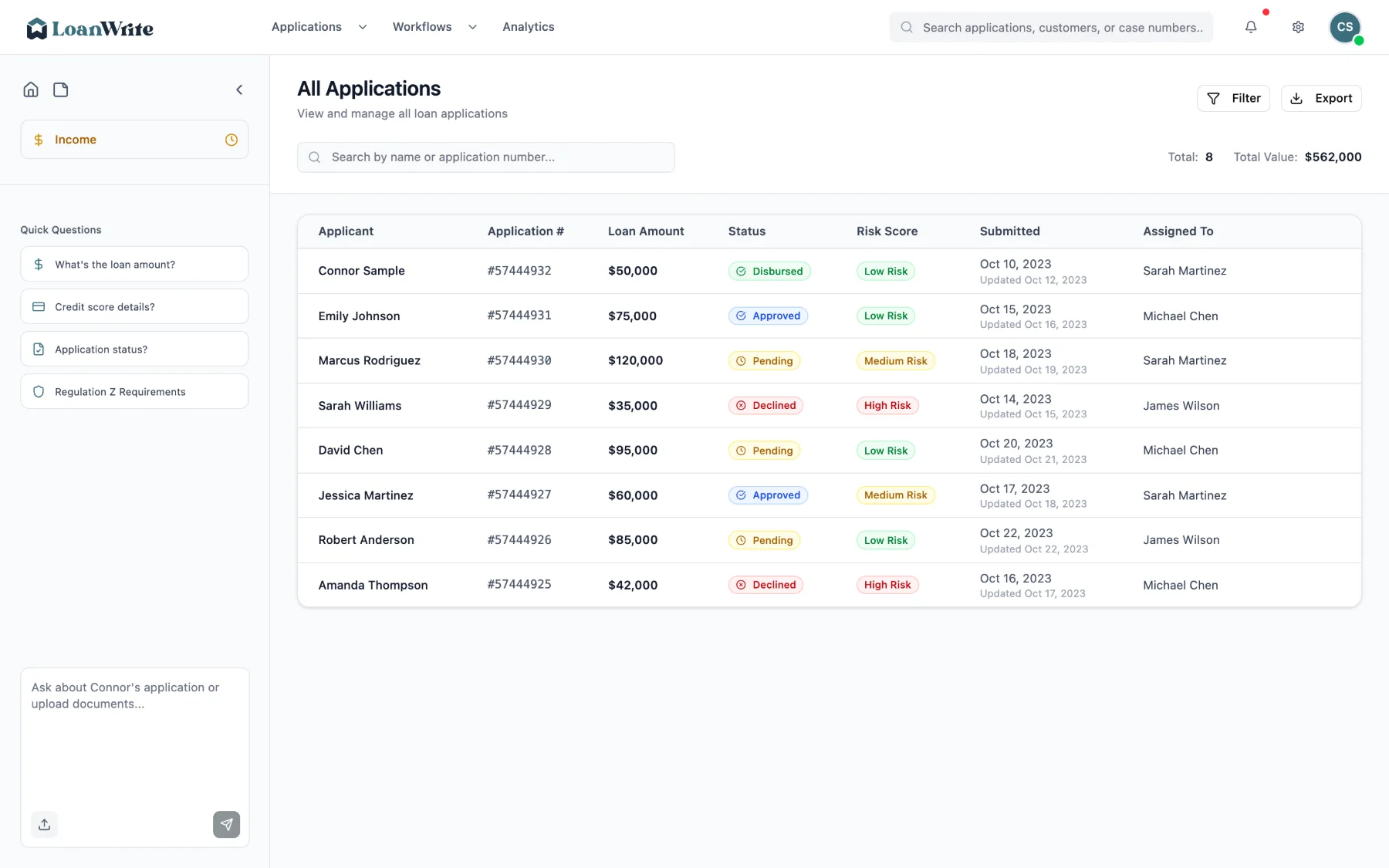Open the notifications bell
The width and height of the screenshot is (1389, 868).
1251,27
